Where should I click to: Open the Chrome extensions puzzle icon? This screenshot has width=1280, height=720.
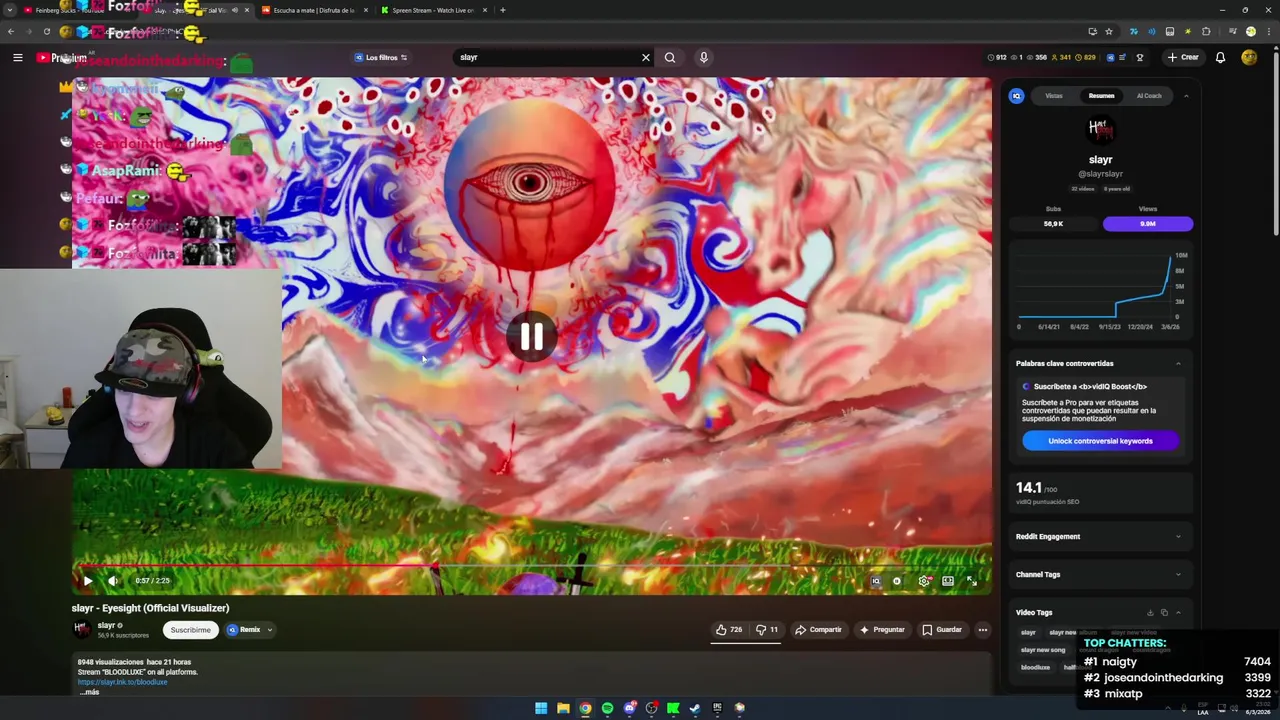pos(1207,31)
